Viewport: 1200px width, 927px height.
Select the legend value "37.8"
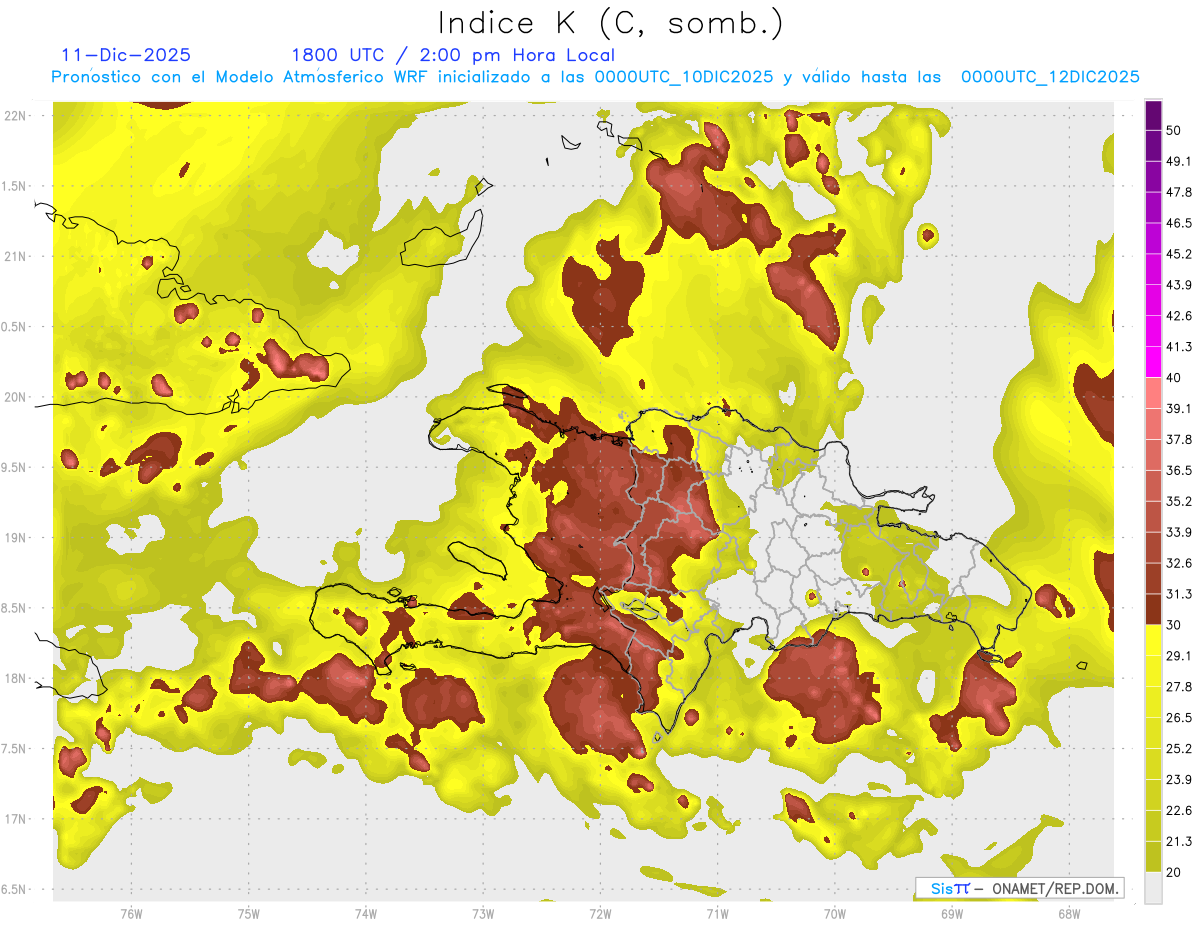(x=1179, y=439)
